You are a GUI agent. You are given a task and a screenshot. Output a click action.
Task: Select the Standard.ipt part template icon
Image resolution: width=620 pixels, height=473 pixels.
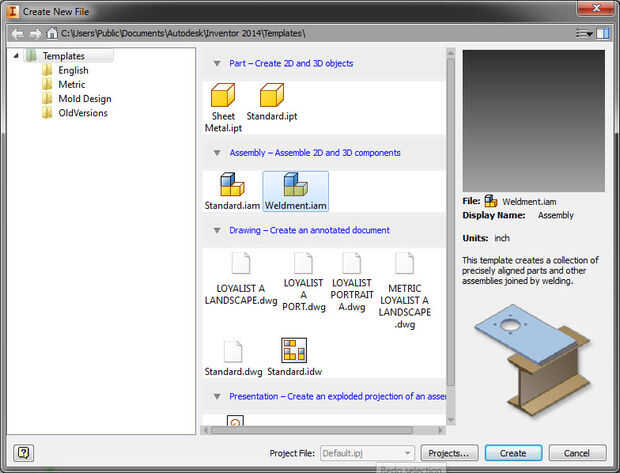(272, 95)
